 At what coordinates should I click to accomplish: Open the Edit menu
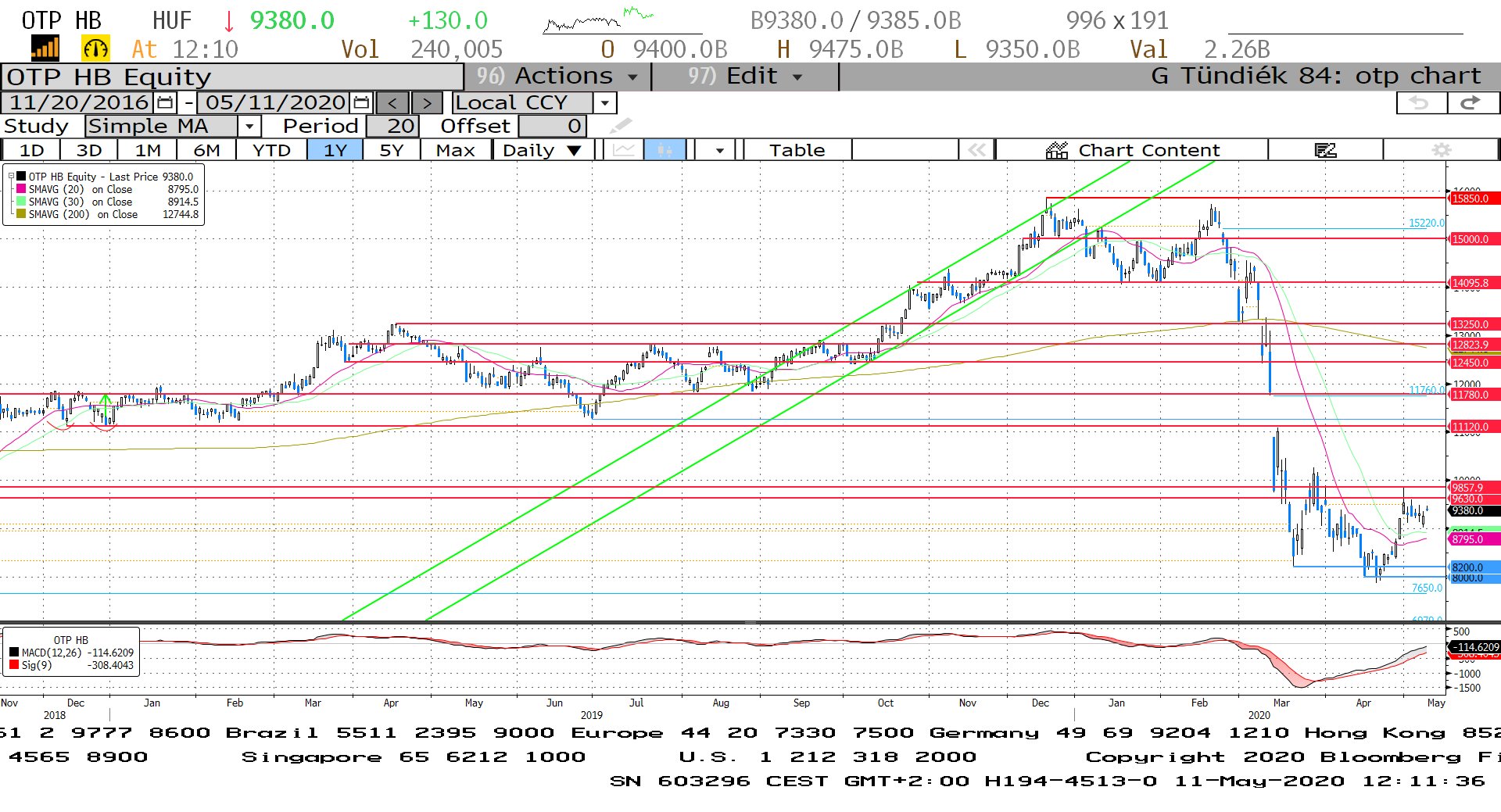pos(745,77)
